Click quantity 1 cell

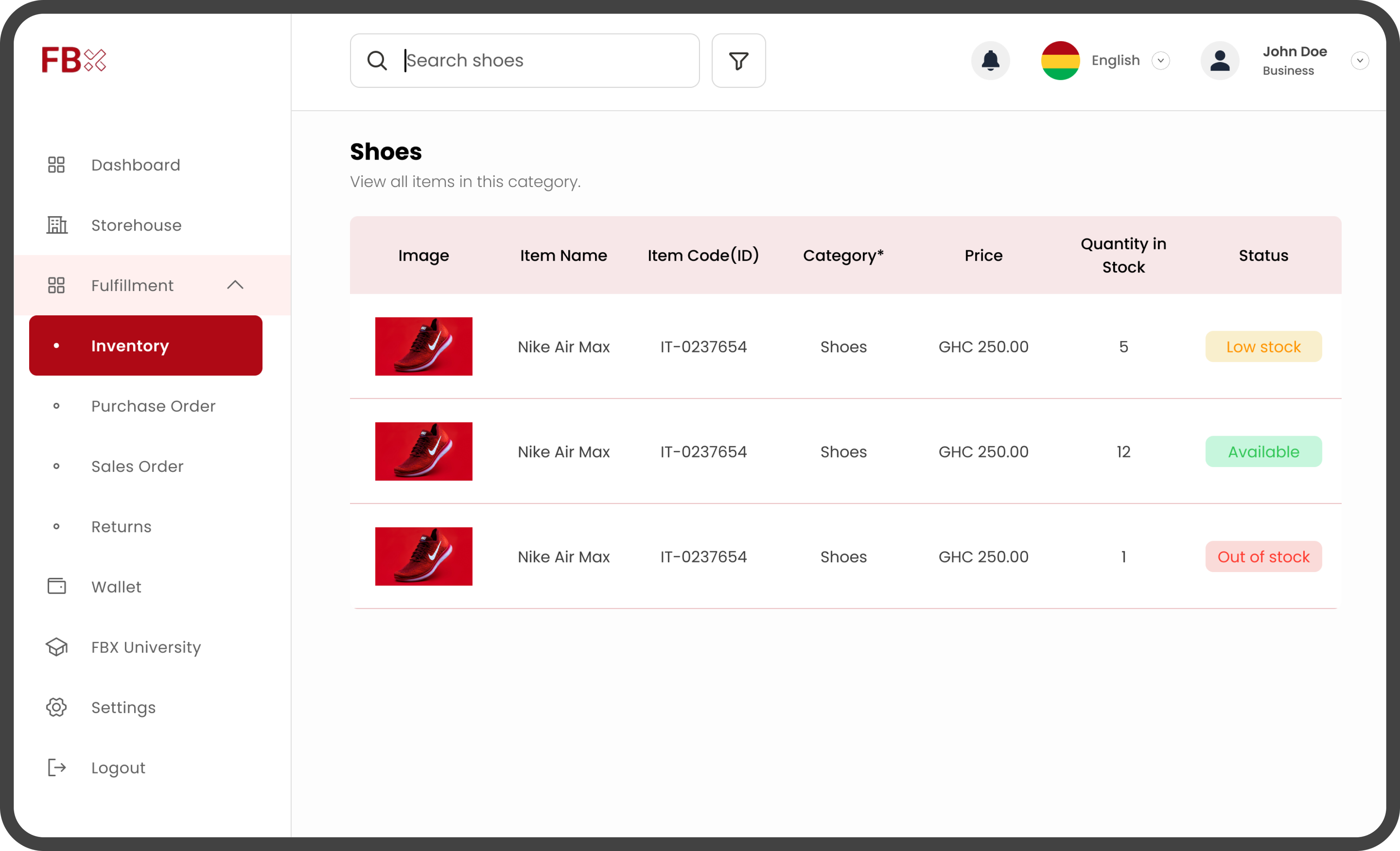tap(1123, 557)
